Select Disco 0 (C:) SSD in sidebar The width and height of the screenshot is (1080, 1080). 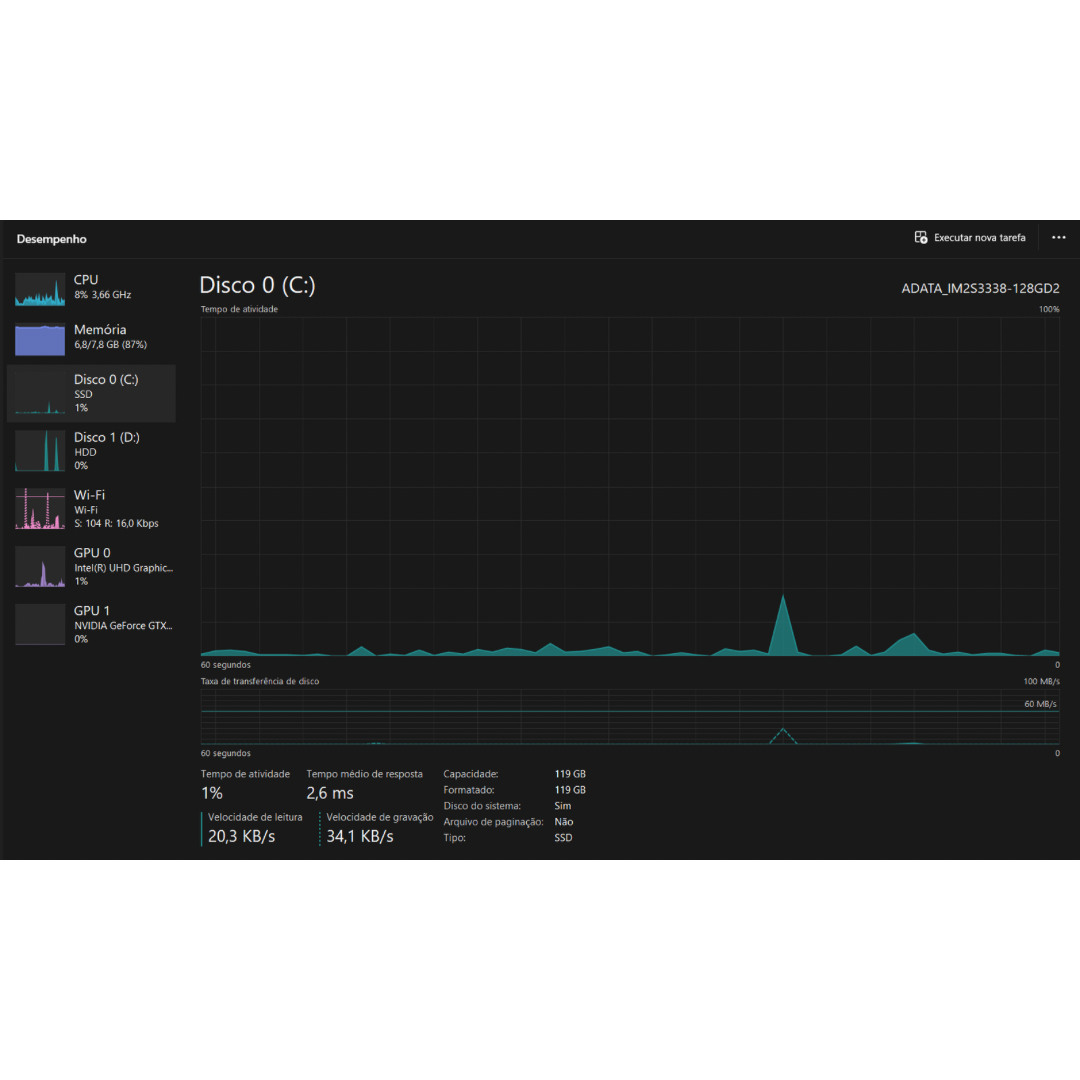(x=92, y=393)
